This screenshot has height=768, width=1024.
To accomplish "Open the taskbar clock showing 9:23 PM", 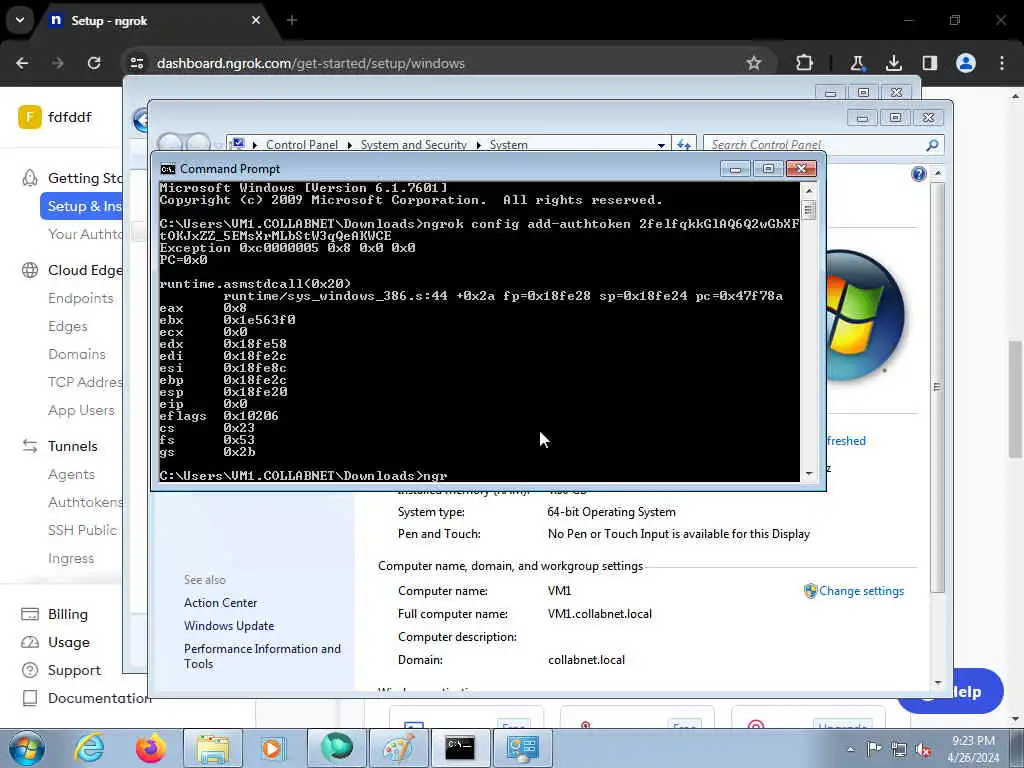I will pos(973,749).
